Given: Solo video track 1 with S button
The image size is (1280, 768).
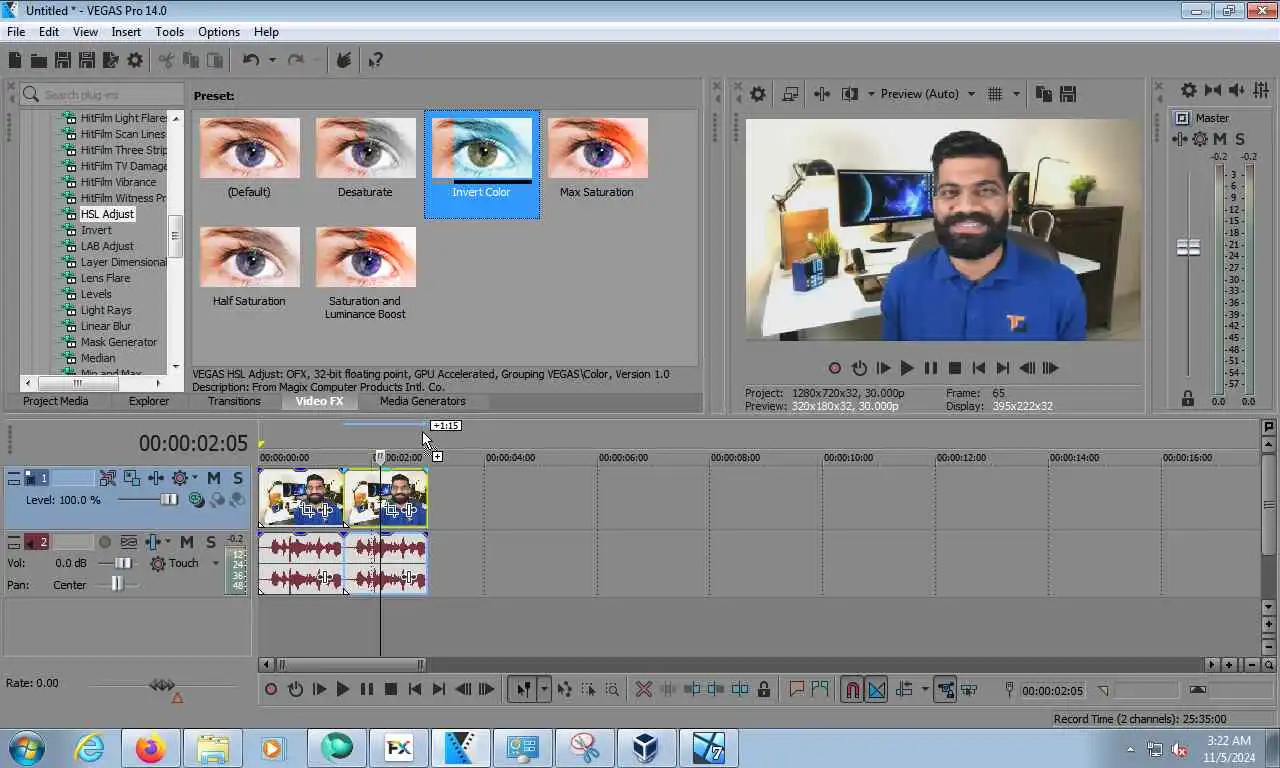Looking at the screenshot, I should point(238,478).
